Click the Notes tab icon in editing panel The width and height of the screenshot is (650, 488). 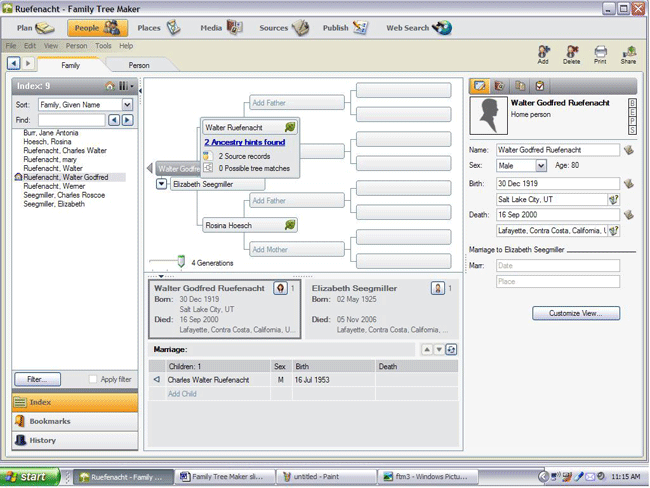(520, 86)
